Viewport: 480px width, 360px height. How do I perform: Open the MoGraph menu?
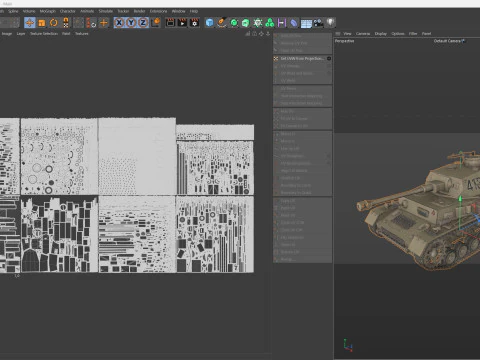(x=48, y=11)
